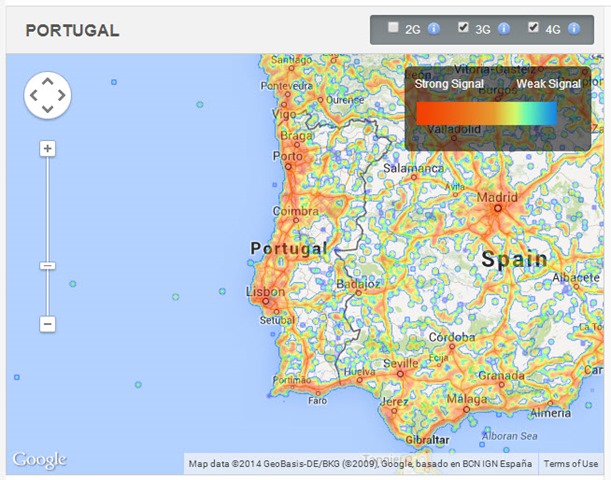Open the 3G info icon
Viewport: 611px width, 480px height.
504,29
